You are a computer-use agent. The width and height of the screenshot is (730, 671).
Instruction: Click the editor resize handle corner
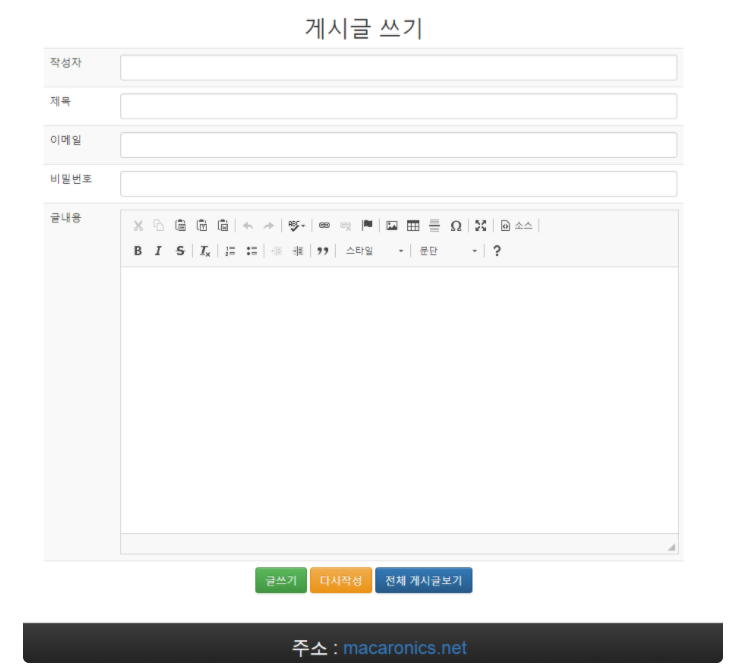point(671,547)
